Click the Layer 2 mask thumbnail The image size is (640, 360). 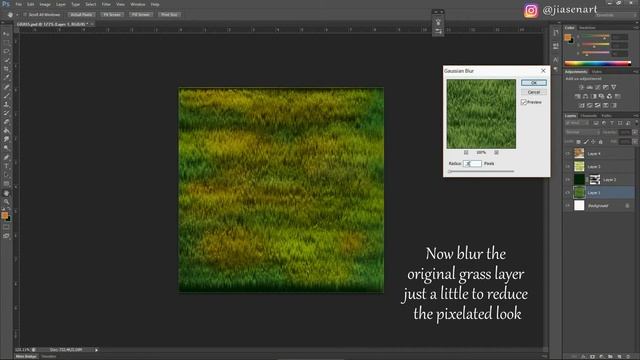coord(595,179)
